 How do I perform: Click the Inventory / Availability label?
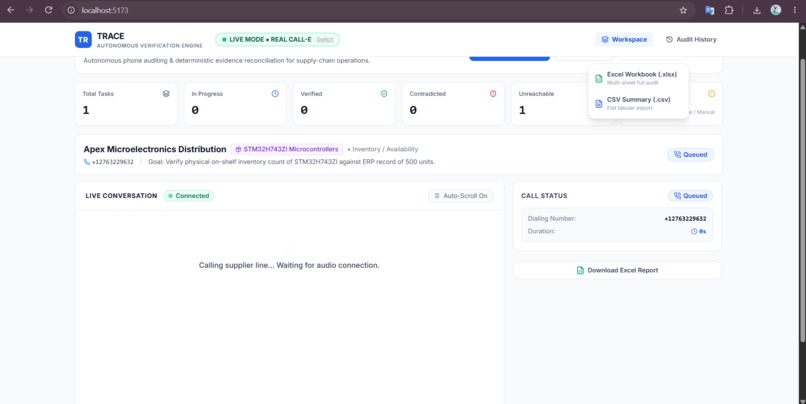pyautogui.click(x=385, y=149)
